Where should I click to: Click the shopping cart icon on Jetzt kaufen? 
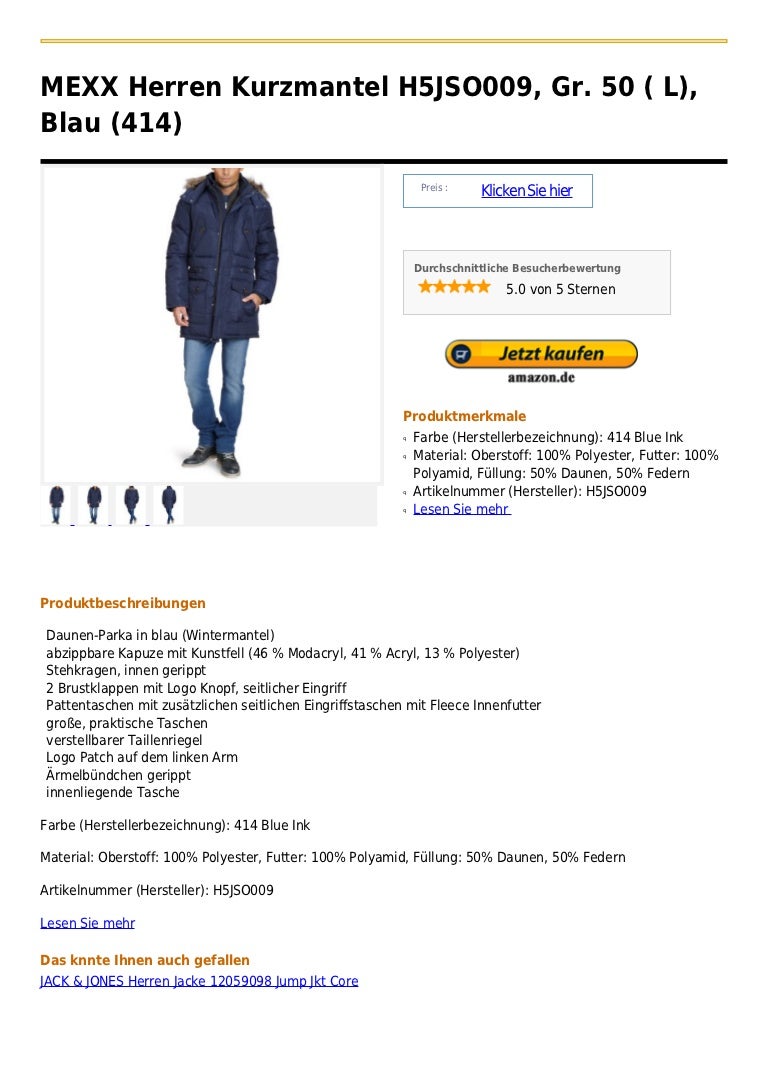coord(461,354)
